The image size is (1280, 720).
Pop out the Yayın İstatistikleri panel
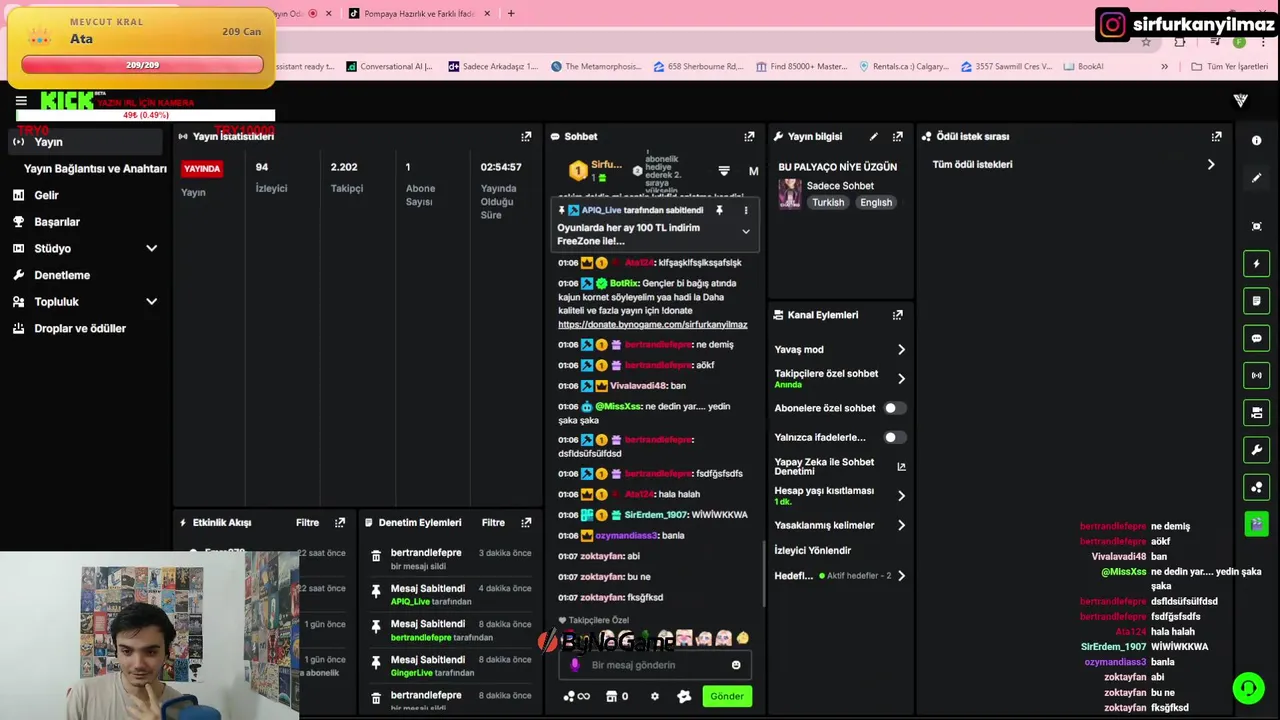point(526,136)
